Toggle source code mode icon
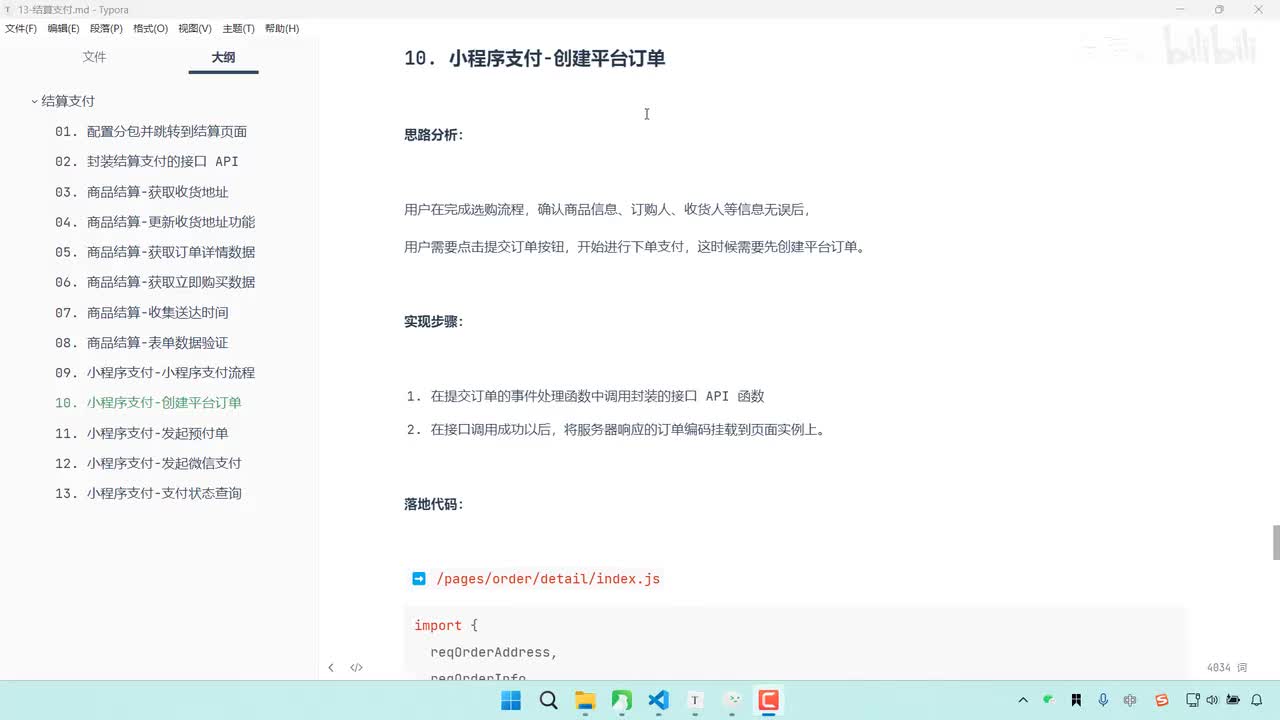 pos(356,667)
